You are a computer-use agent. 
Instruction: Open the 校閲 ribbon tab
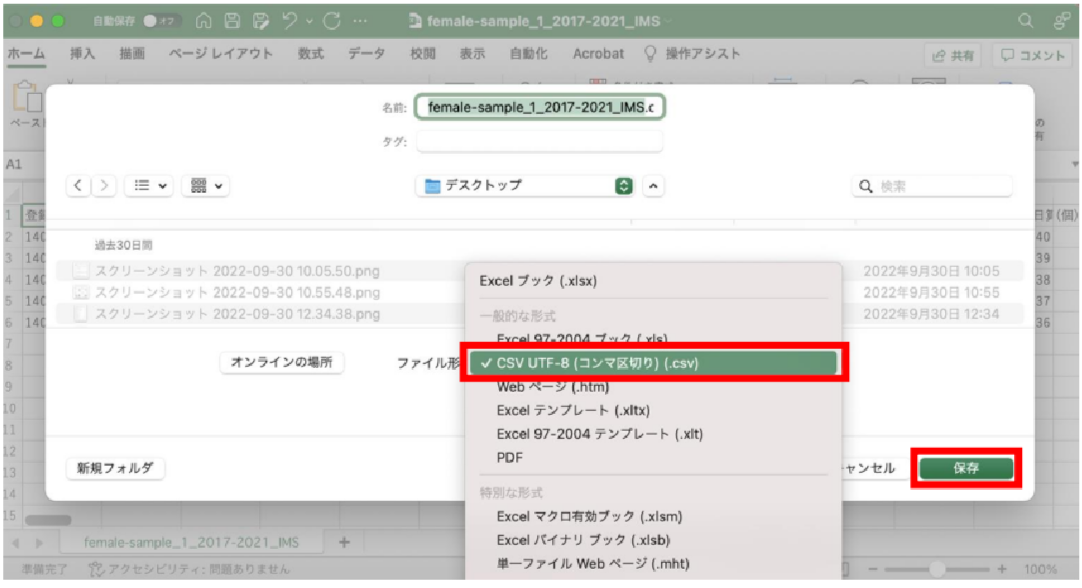coord(422,54)
